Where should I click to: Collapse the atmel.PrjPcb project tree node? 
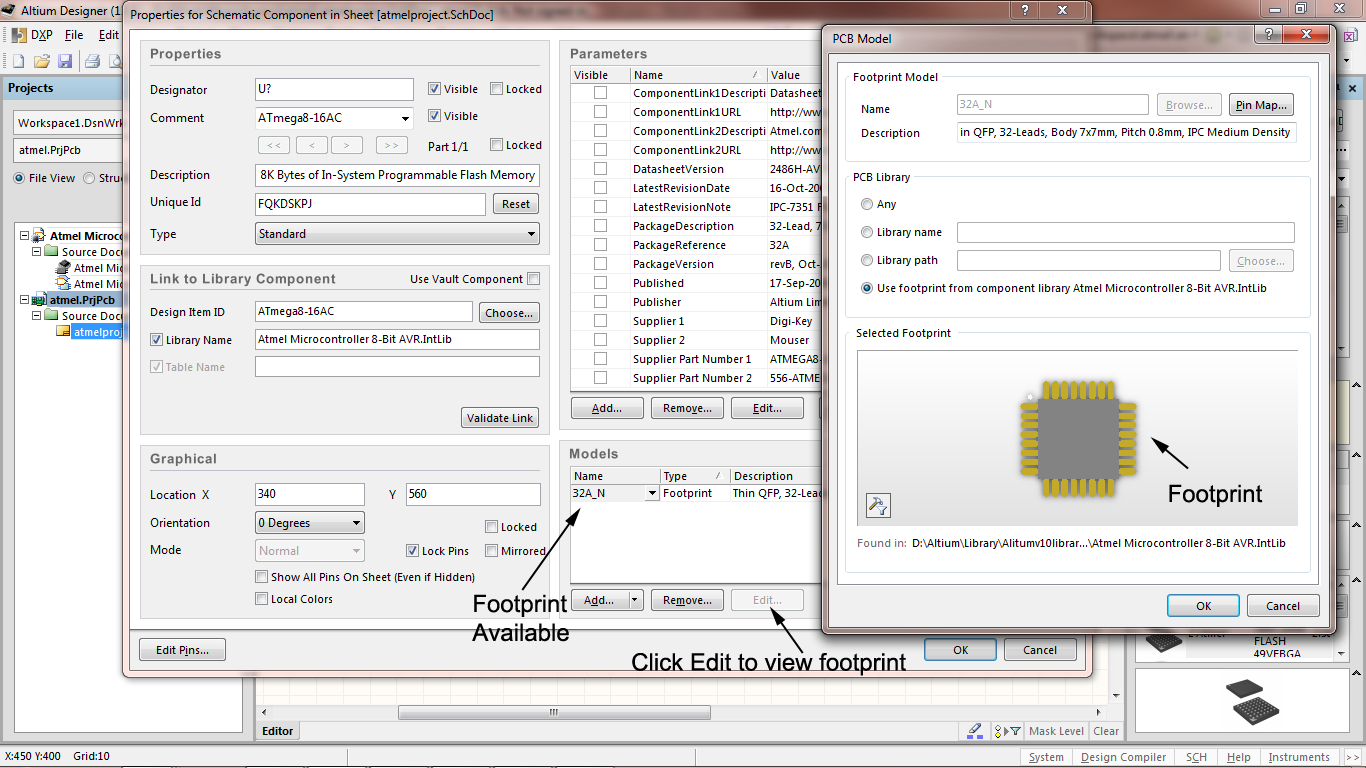click(24, 300)
